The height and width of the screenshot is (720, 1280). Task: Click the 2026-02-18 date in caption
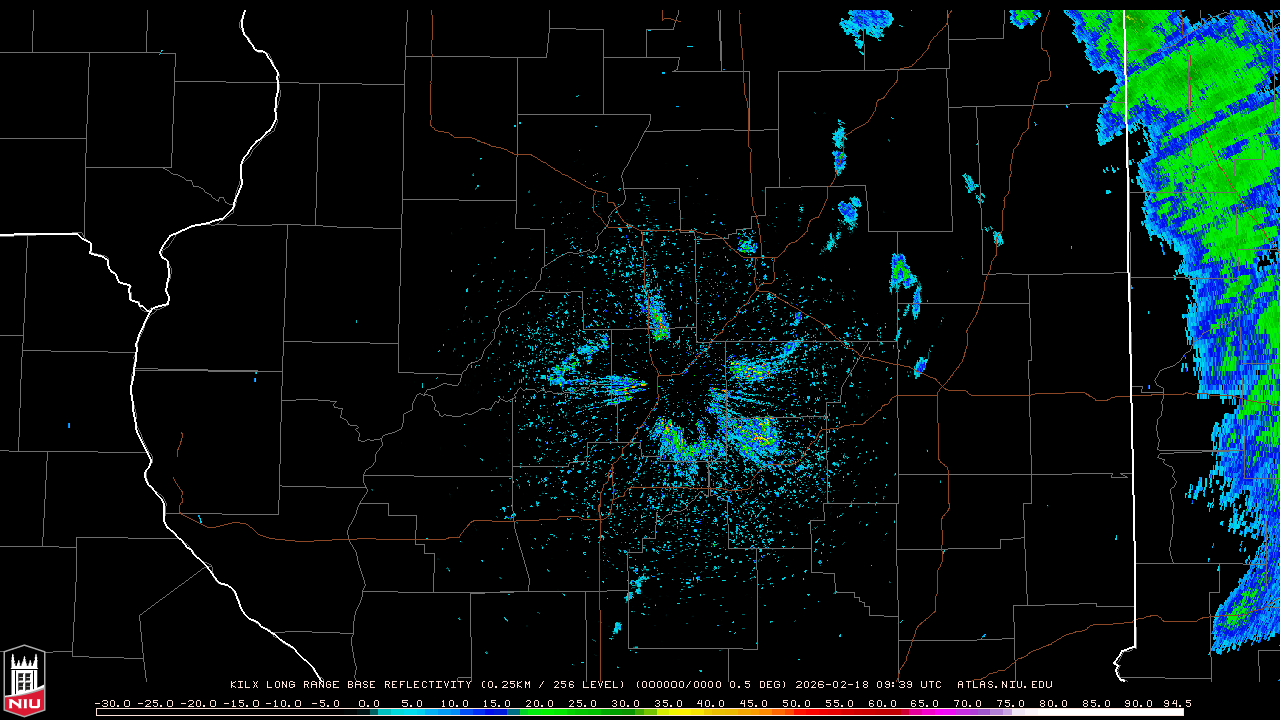[835, 685]
